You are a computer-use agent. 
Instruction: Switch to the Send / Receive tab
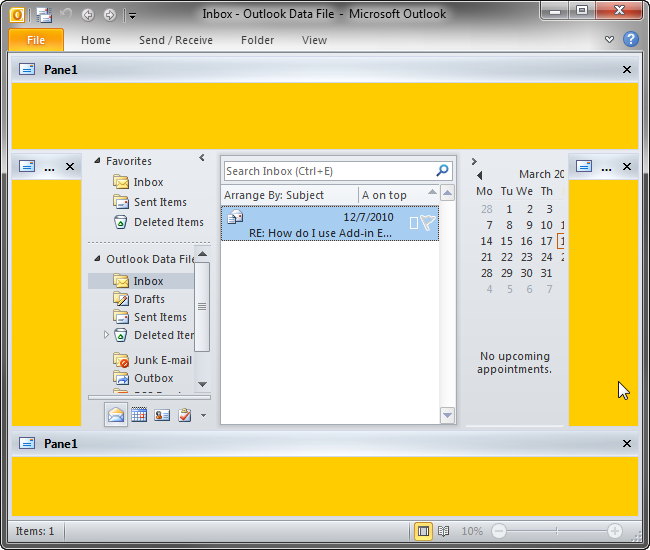click(176, 40)
